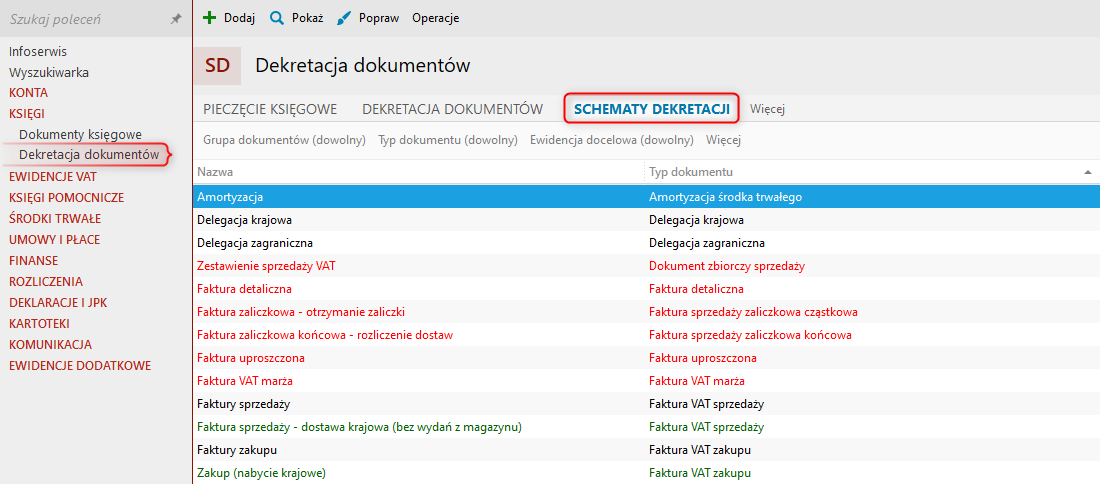Click the SD module badge icon
The width and height of the screenshot is (1100, 484).
point(217,66)
